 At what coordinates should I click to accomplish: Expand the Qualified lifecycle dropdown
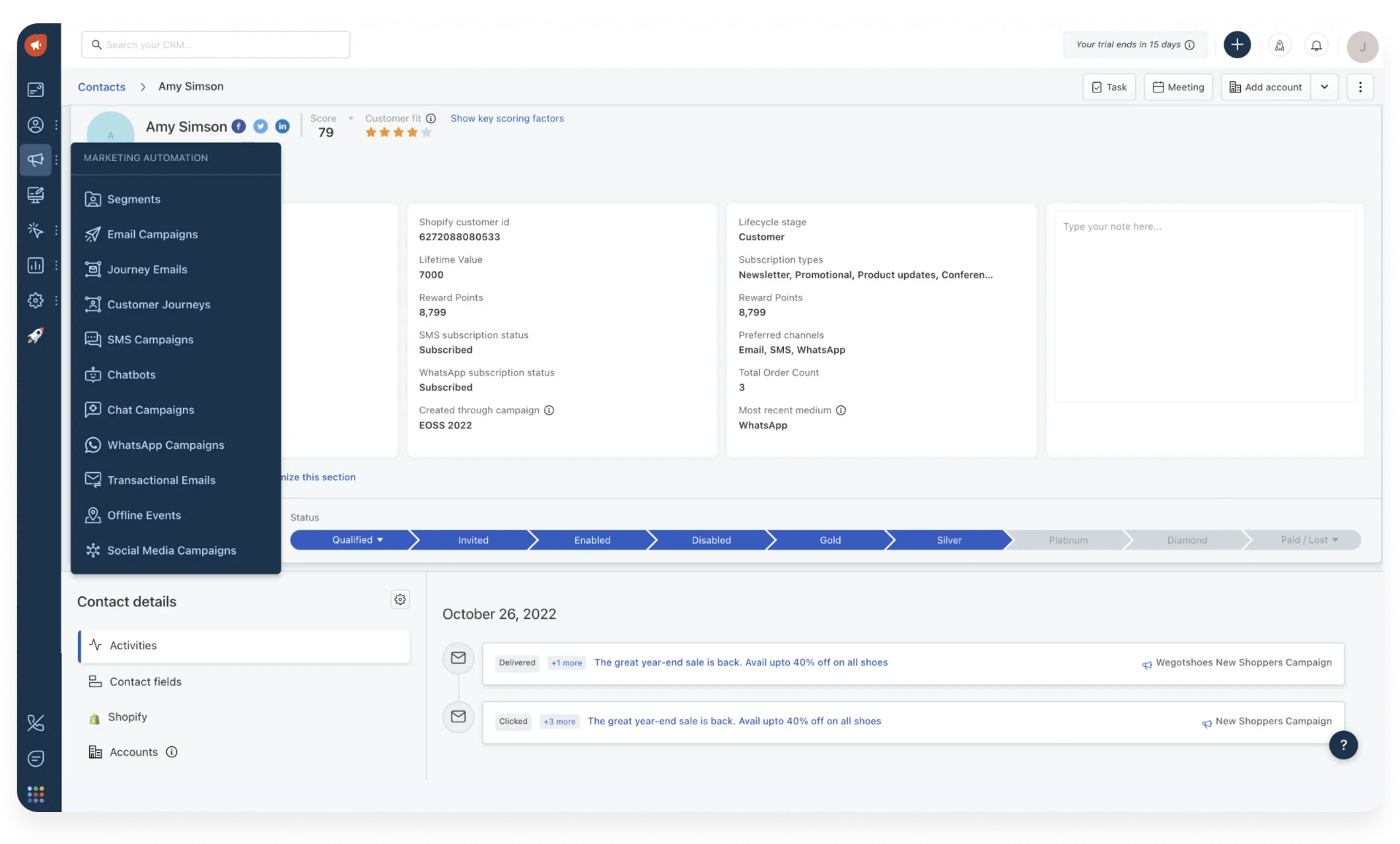pyautogui.click(x=357, y=541)
